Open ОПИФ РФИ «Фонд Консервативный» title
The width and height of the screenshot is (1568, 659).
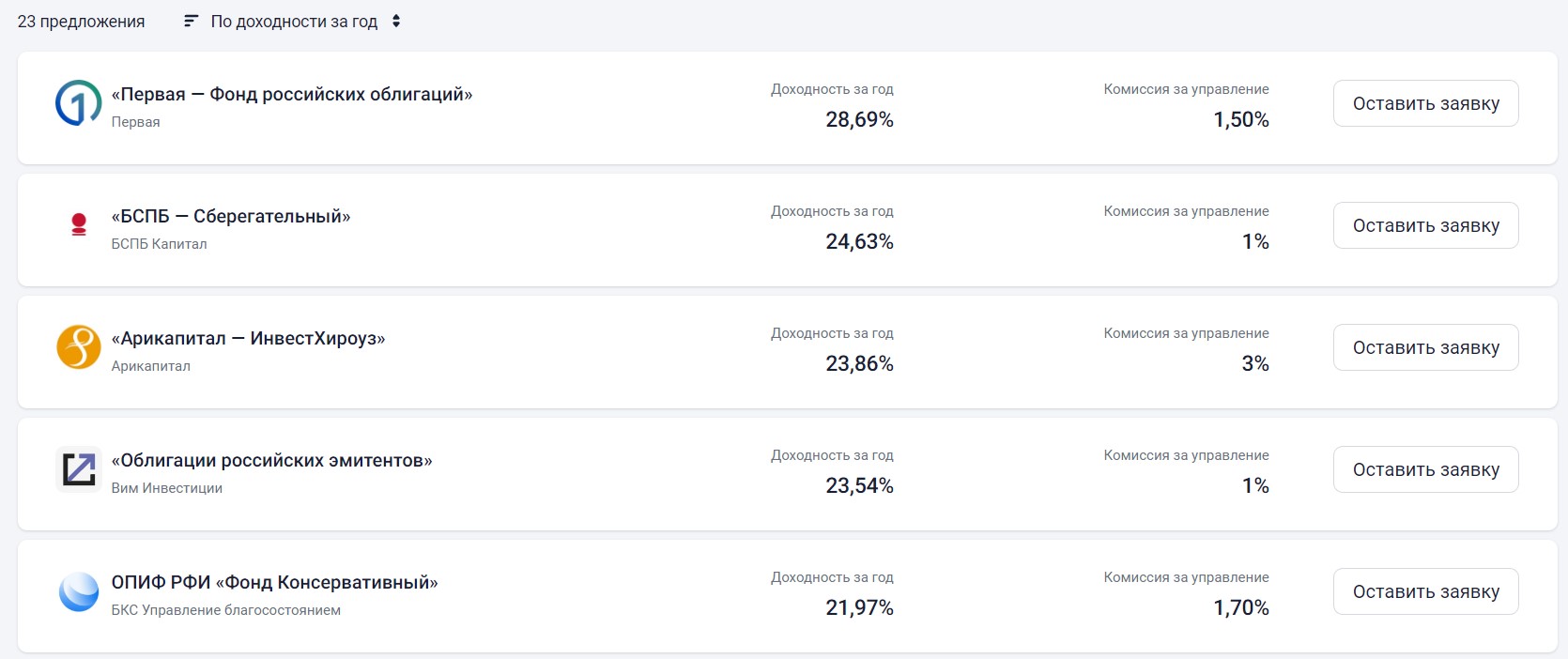(274, 582)
